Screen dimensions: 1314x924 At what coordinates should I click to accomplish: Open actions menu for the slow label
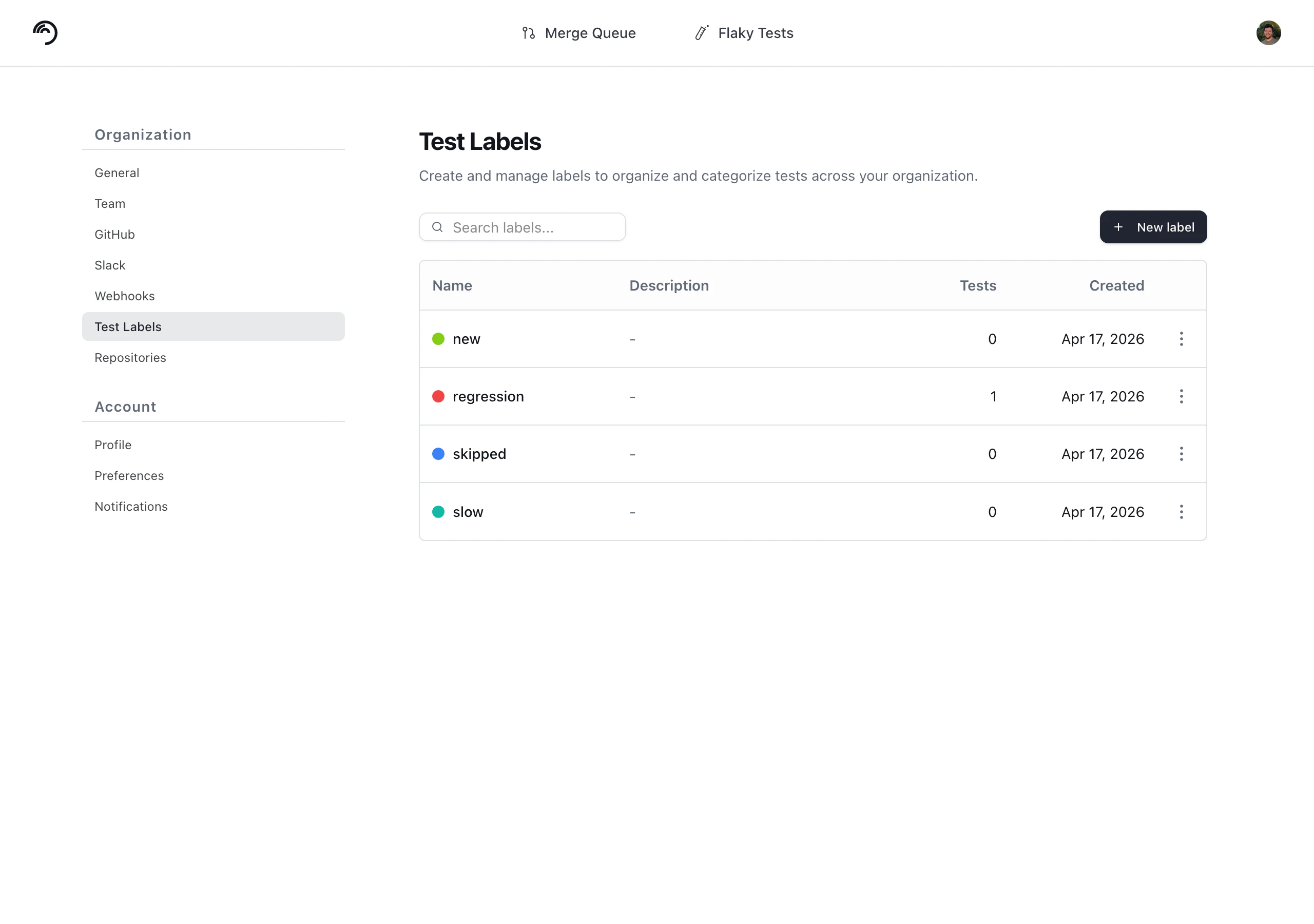click(1181, 512)
